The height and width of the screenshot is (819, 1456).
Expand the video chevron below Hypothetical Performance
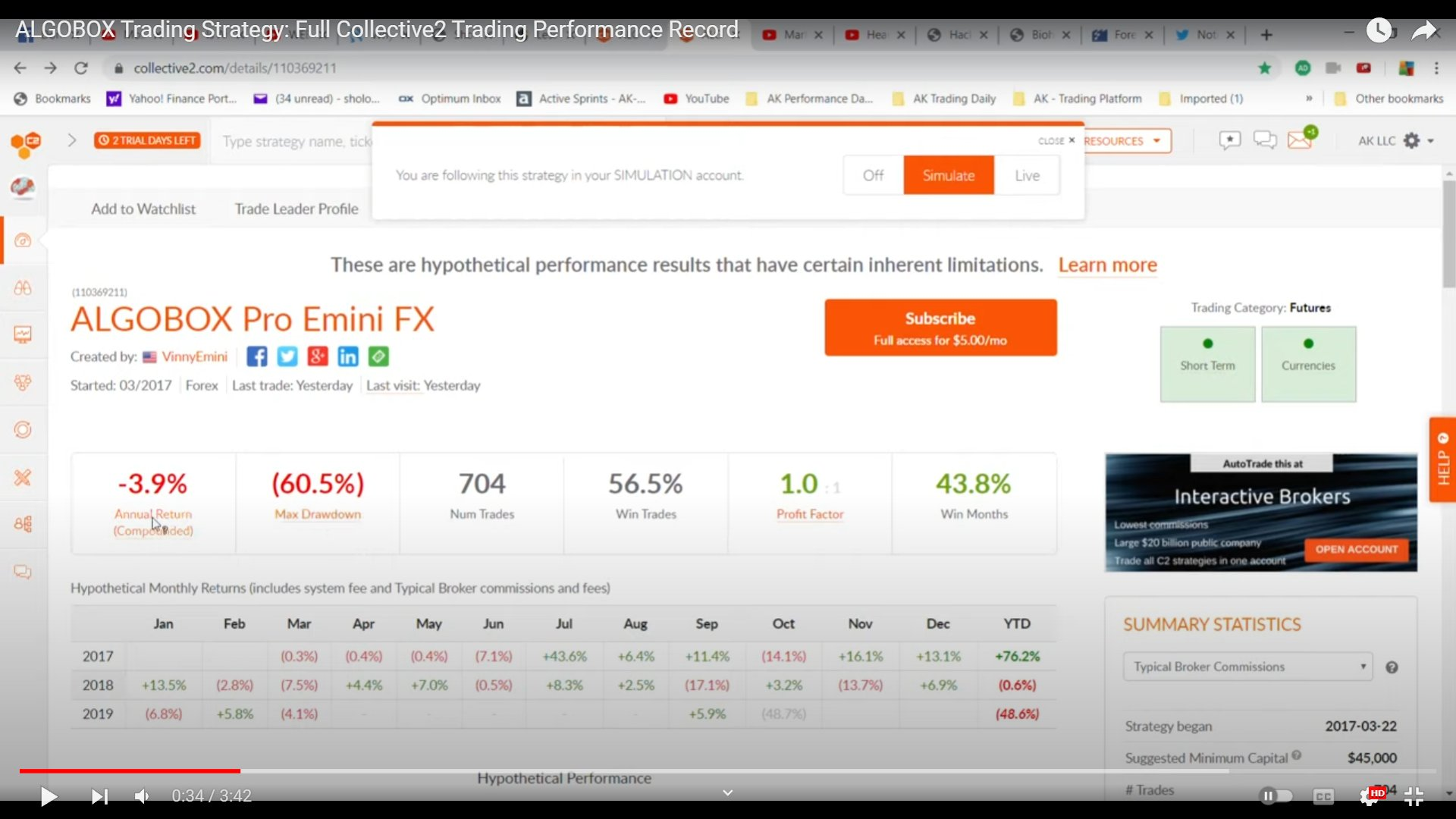(727, 792)
